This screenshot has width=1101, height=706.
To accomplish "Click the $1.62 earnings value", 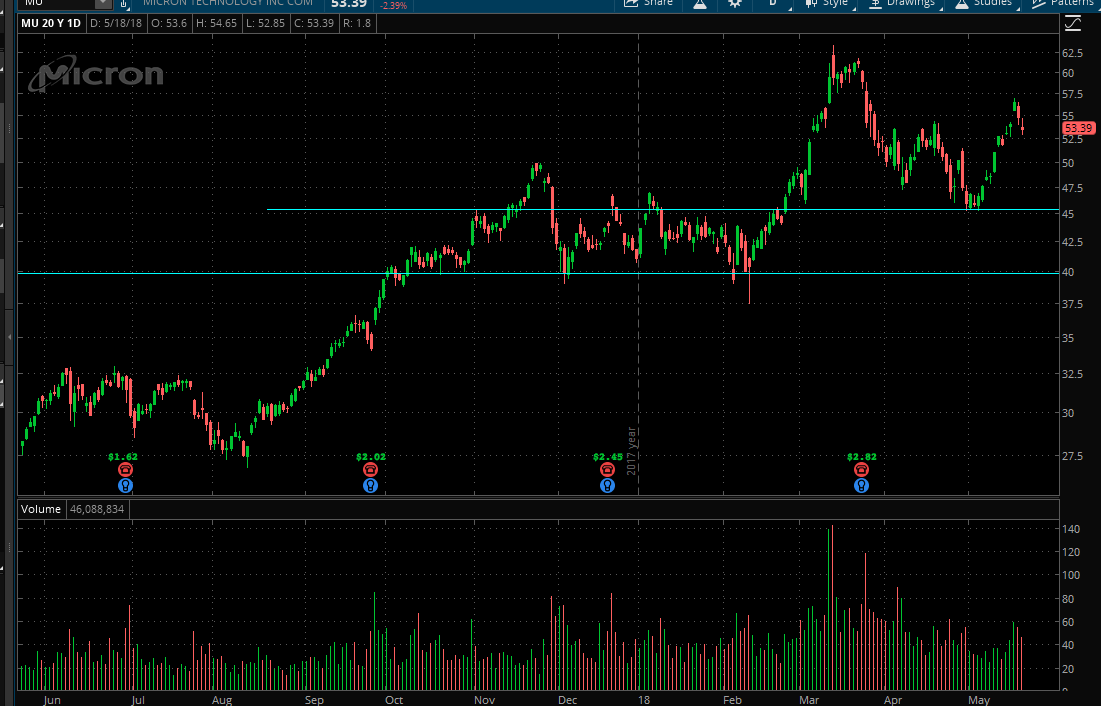I will pos(123,457).
